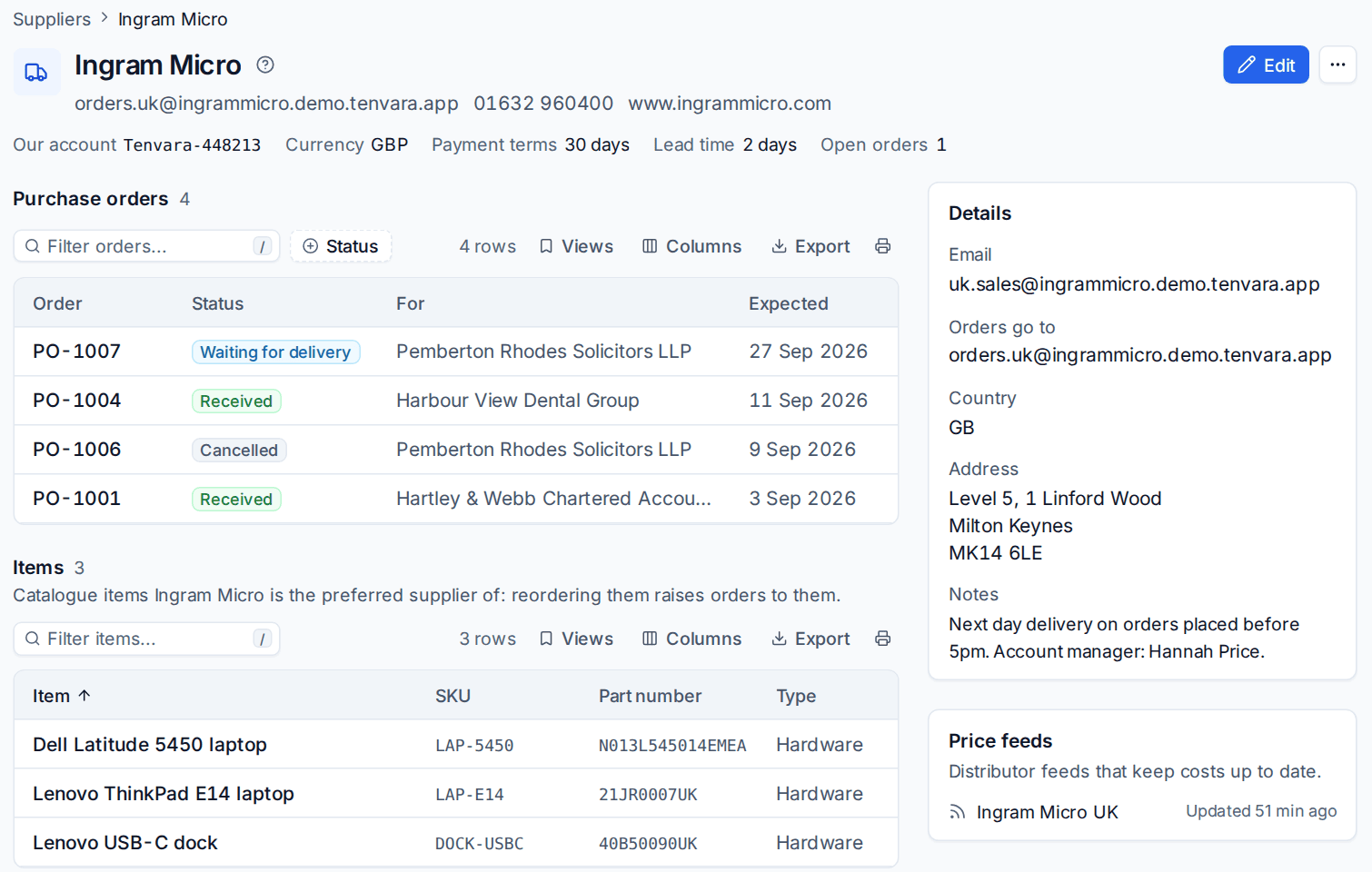This screenshot has height=872, width=1372.
Task: Click the supplier truck icon
Action: click(36, 72)
